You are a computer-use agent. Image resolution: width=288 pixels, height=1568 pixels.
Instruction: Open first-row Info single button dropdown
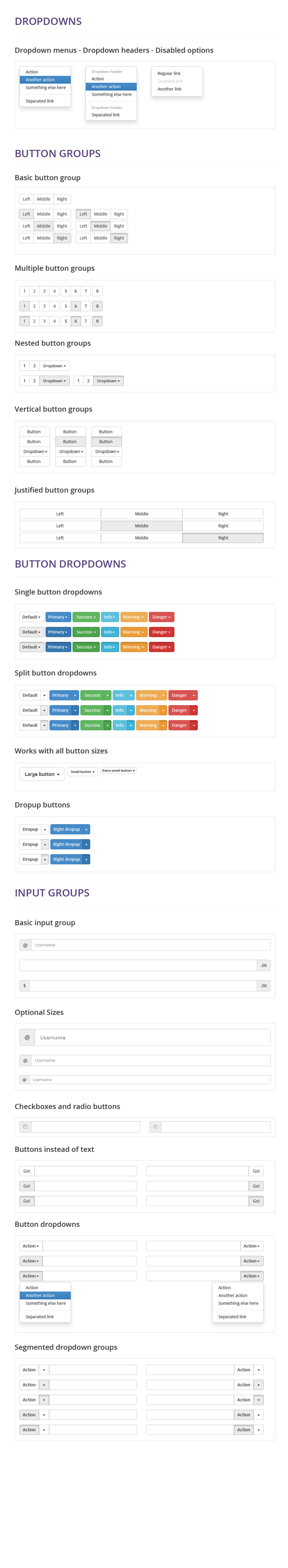click(110, 616)
